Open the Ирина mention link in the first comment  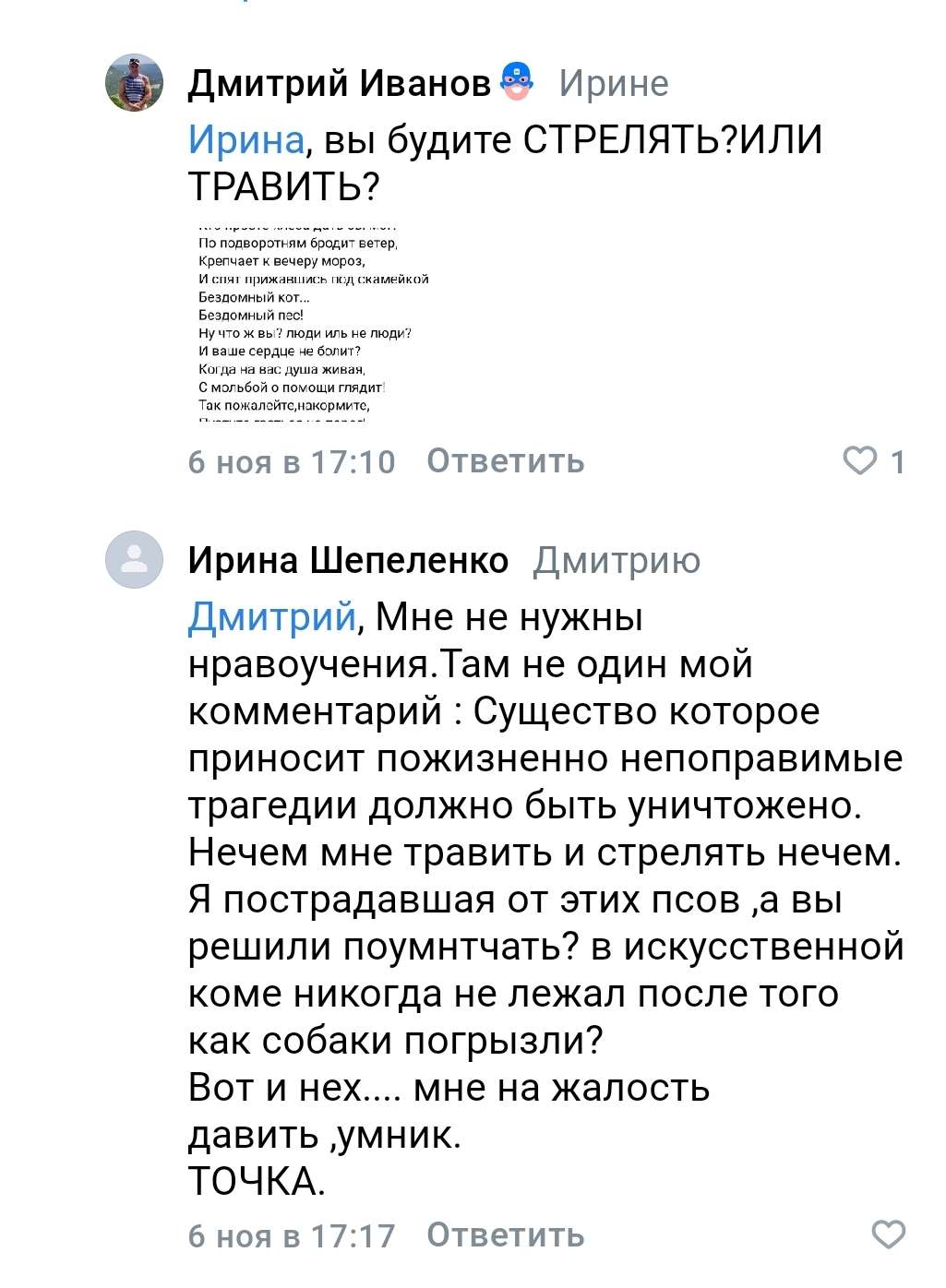click(243, 138)
